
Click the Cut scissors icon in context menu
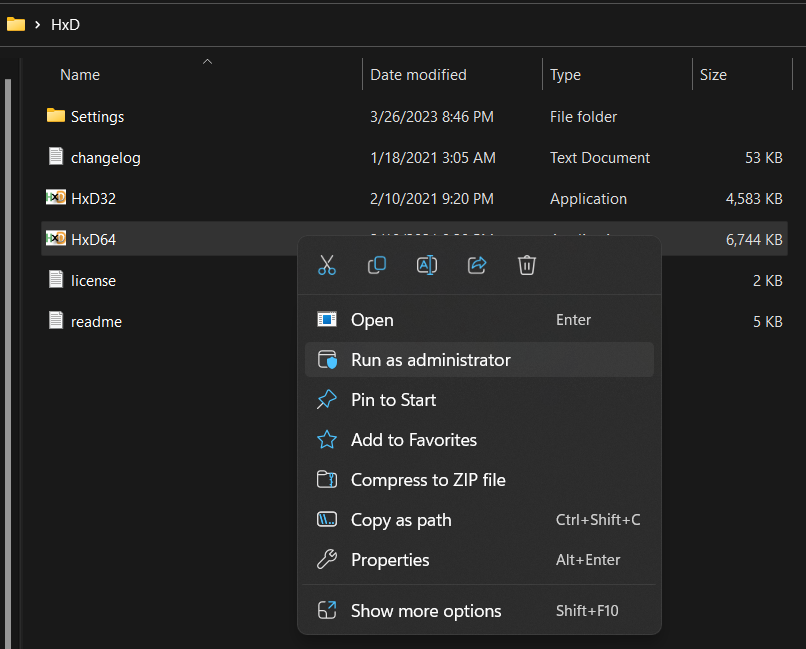[327, 265]
